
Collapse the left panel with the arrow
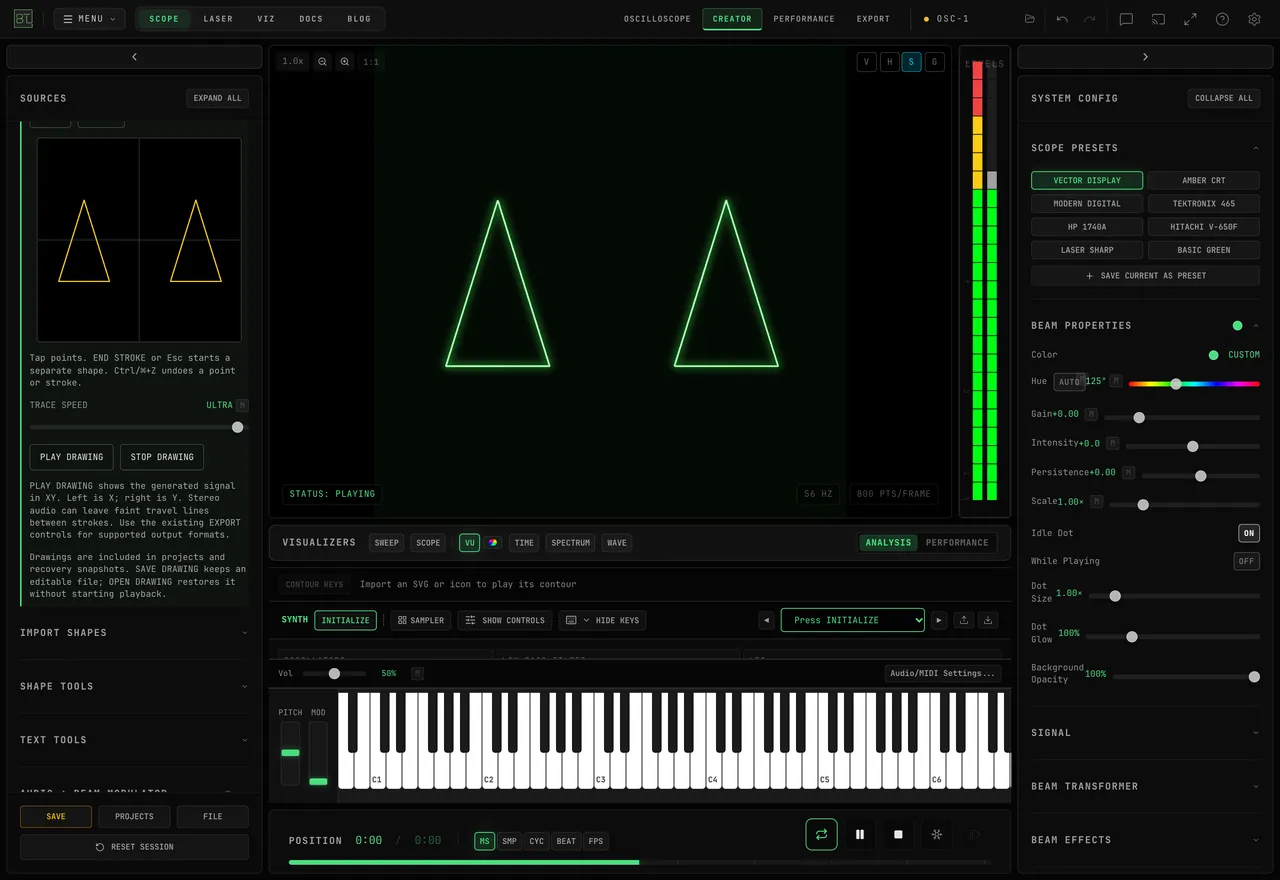pyautogui.click(x=134, y=57)
